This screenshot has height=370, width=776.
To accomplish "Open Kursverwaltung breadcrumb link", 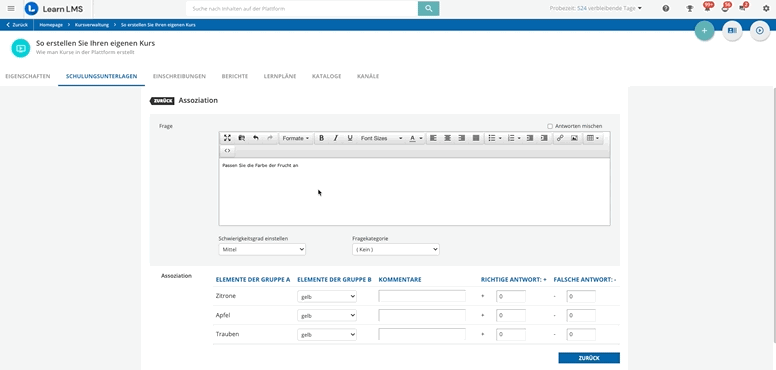I will 92,24.
